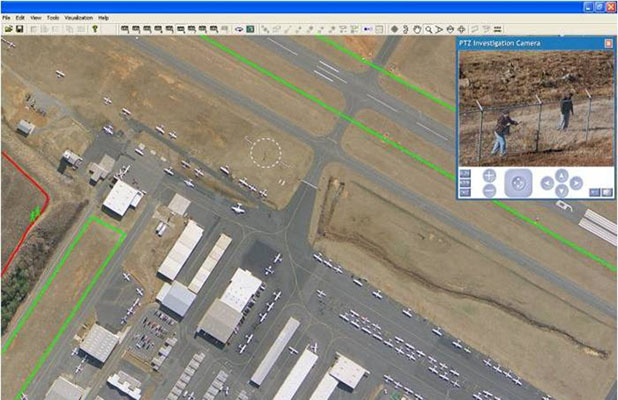Screen dimensions: 618x400
Task: Click the top preset button in PTZ panel
Action: [x=465, y=174]
